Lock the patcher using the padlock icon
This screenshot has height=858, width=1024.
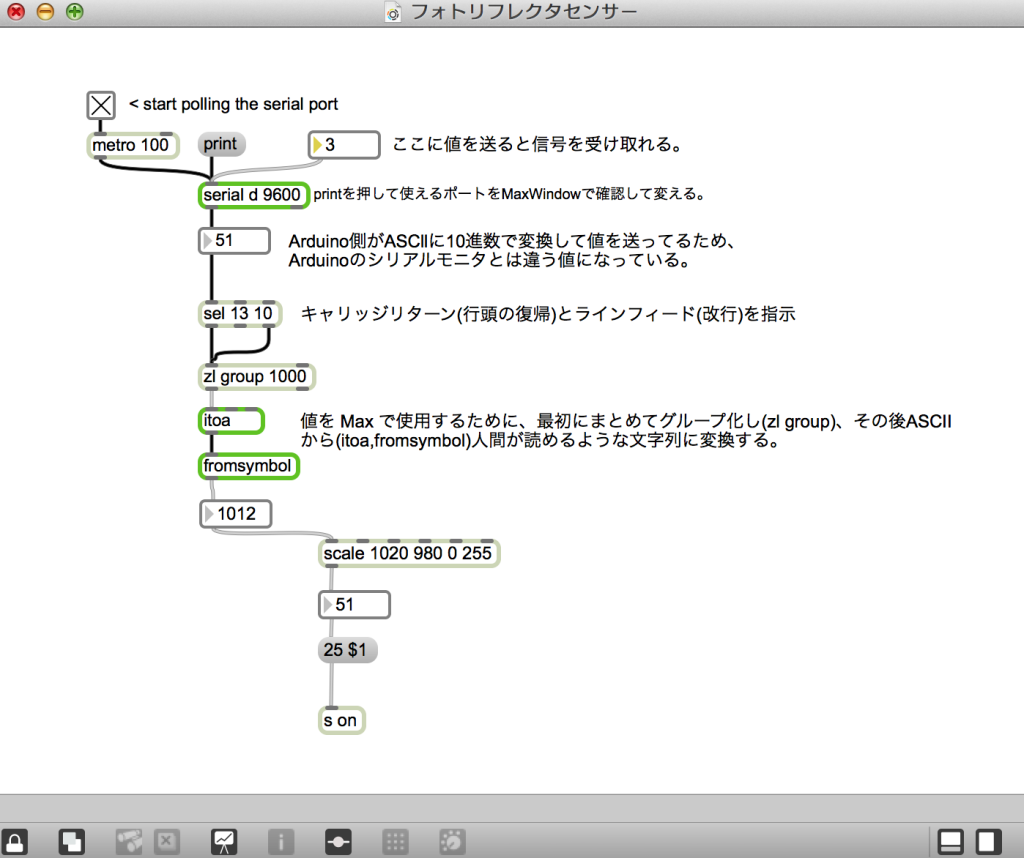(x=15, y=842)
